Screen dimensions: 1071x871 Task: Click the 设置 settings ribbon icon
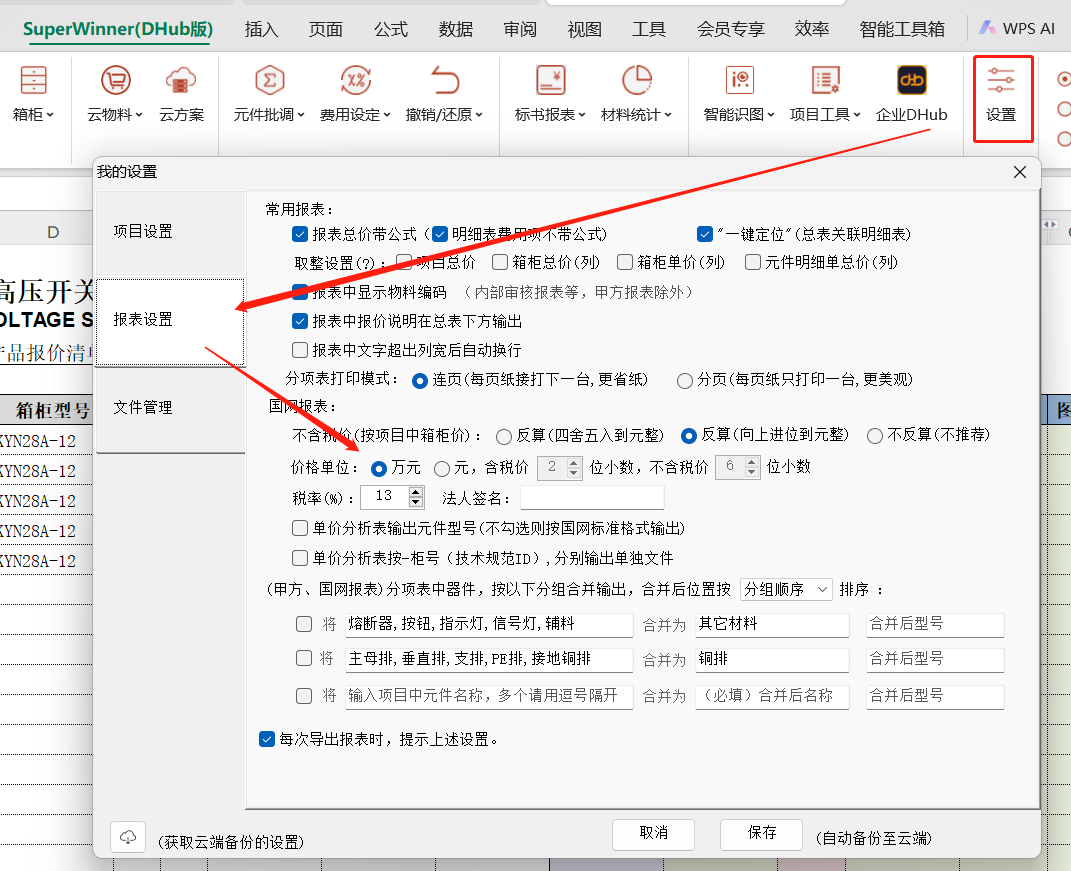coord(1001,81)
